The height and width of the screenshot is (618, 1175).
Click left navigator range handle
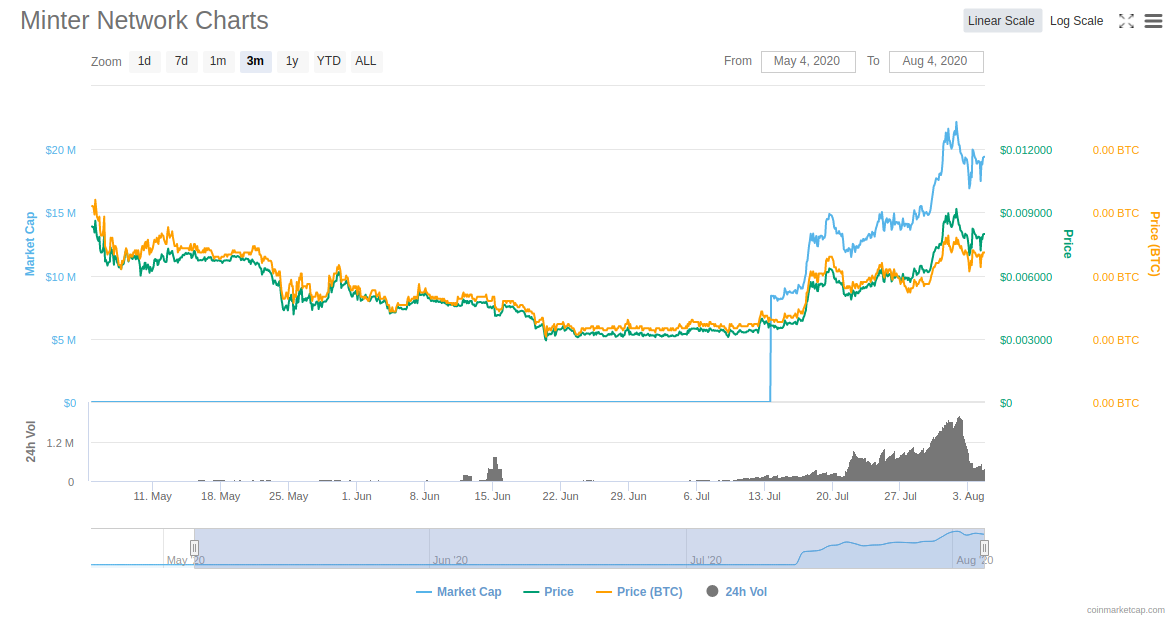pyautogui.click(x=194, y=547)
